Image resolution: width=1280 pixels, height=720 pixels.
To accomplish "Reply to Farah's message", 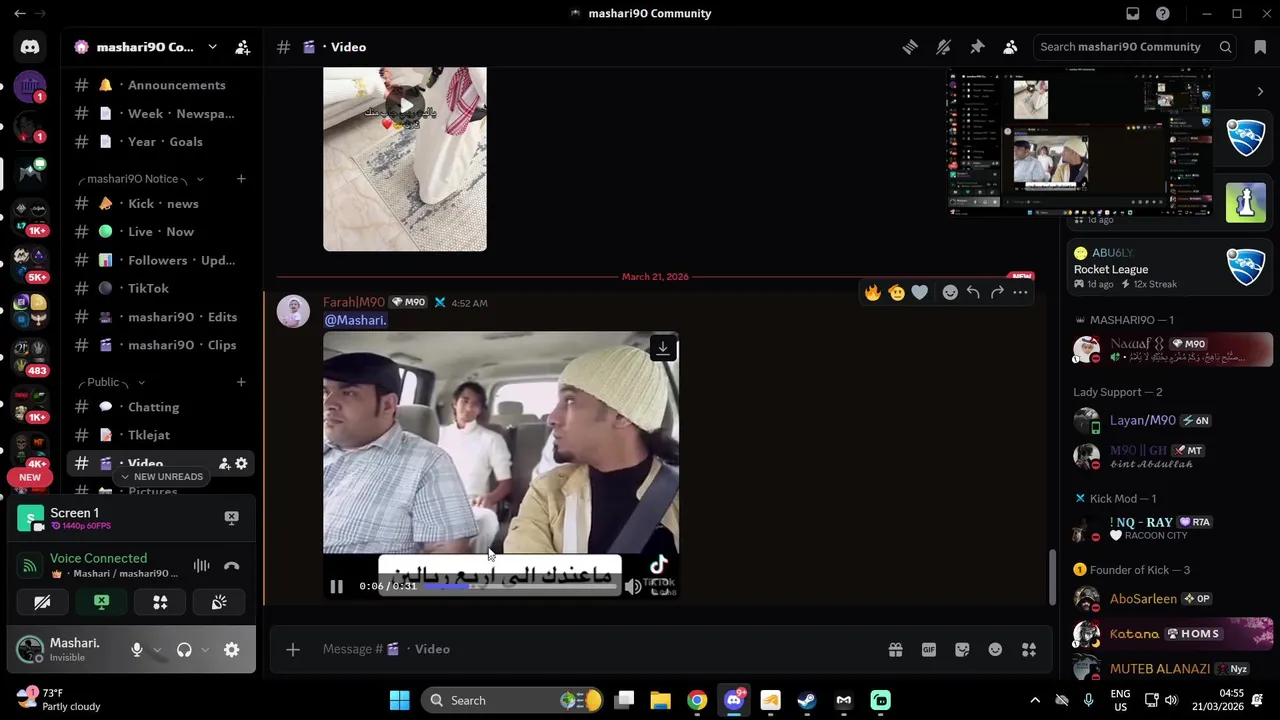I will [973, 292].
